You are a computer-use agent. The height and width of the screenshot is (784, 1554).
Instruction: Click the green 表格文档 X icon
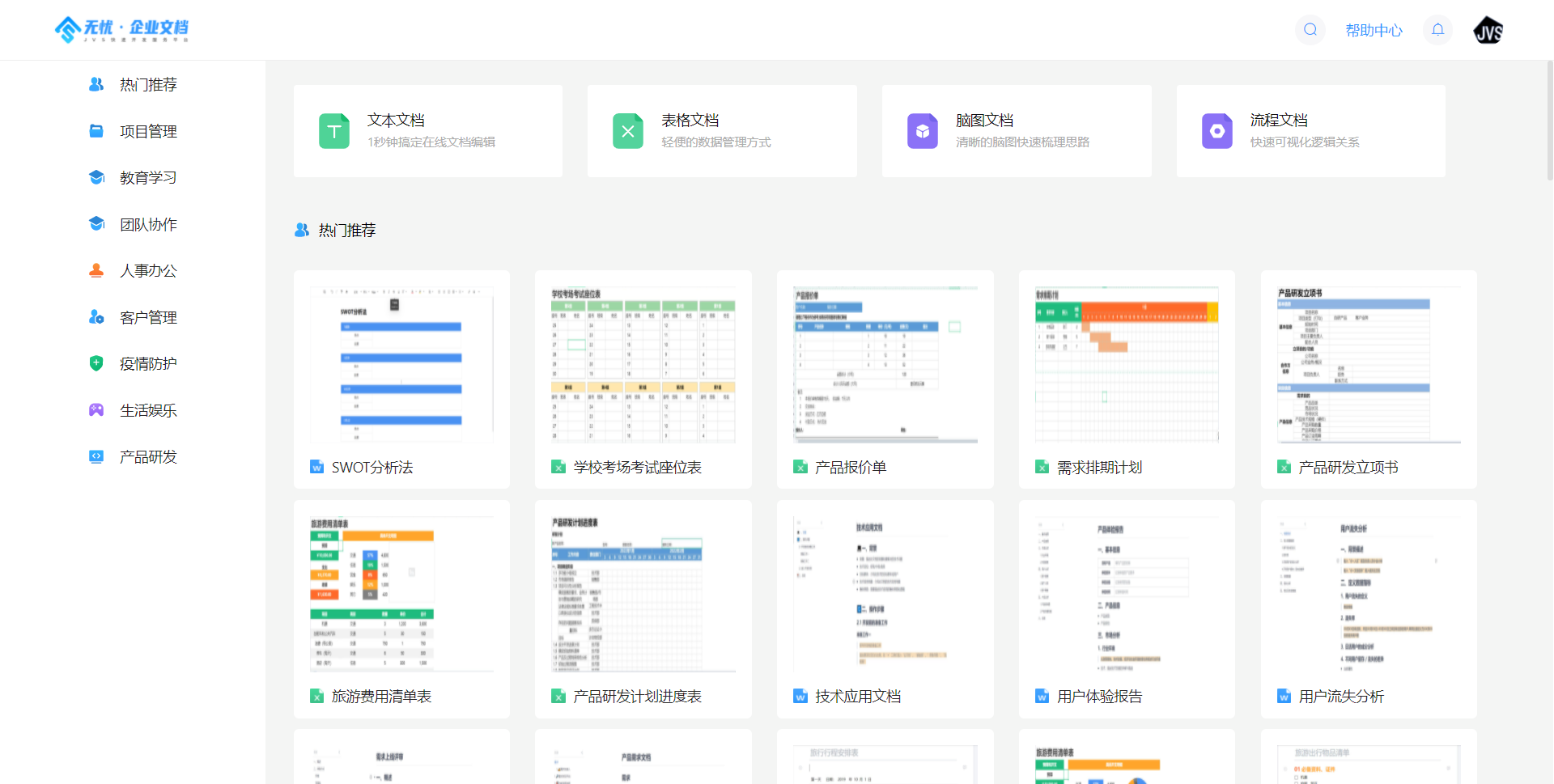tap(628, 131)
